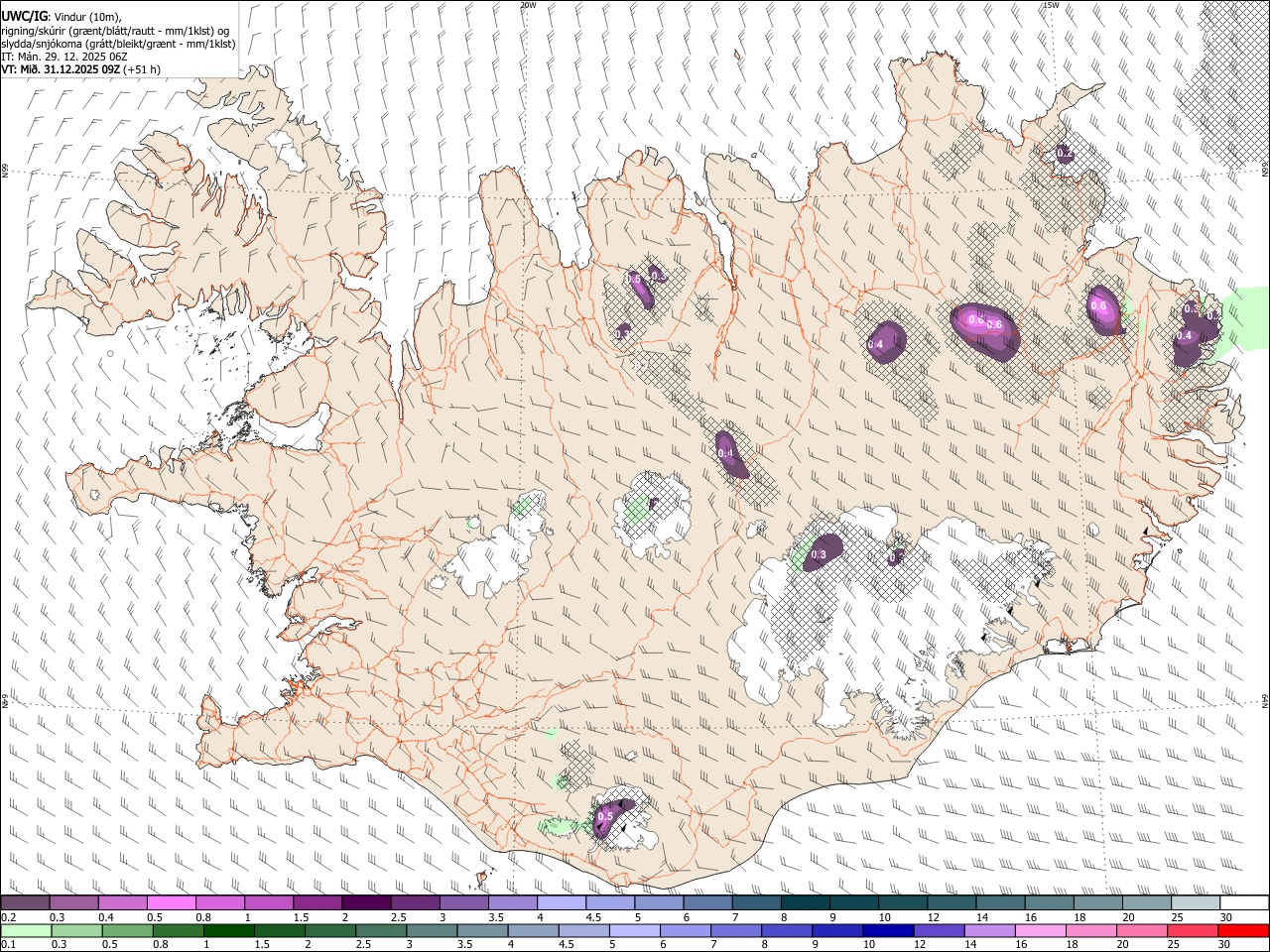
Task: Click the initial time 'IT: Mán. 29. 12. 2025 06Z'
Action: click(64, 57)
